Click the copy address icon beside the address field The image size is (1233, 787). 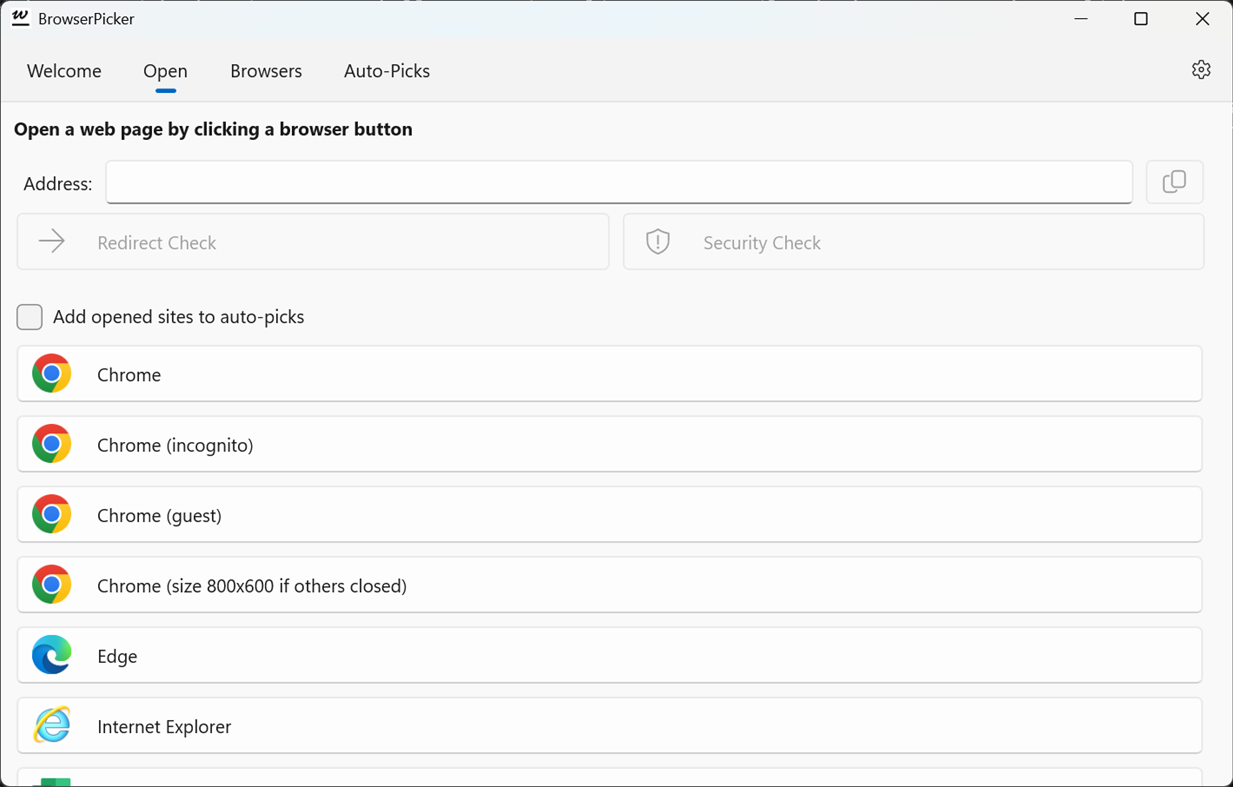pyautogui.click(x=1174, y=182)
